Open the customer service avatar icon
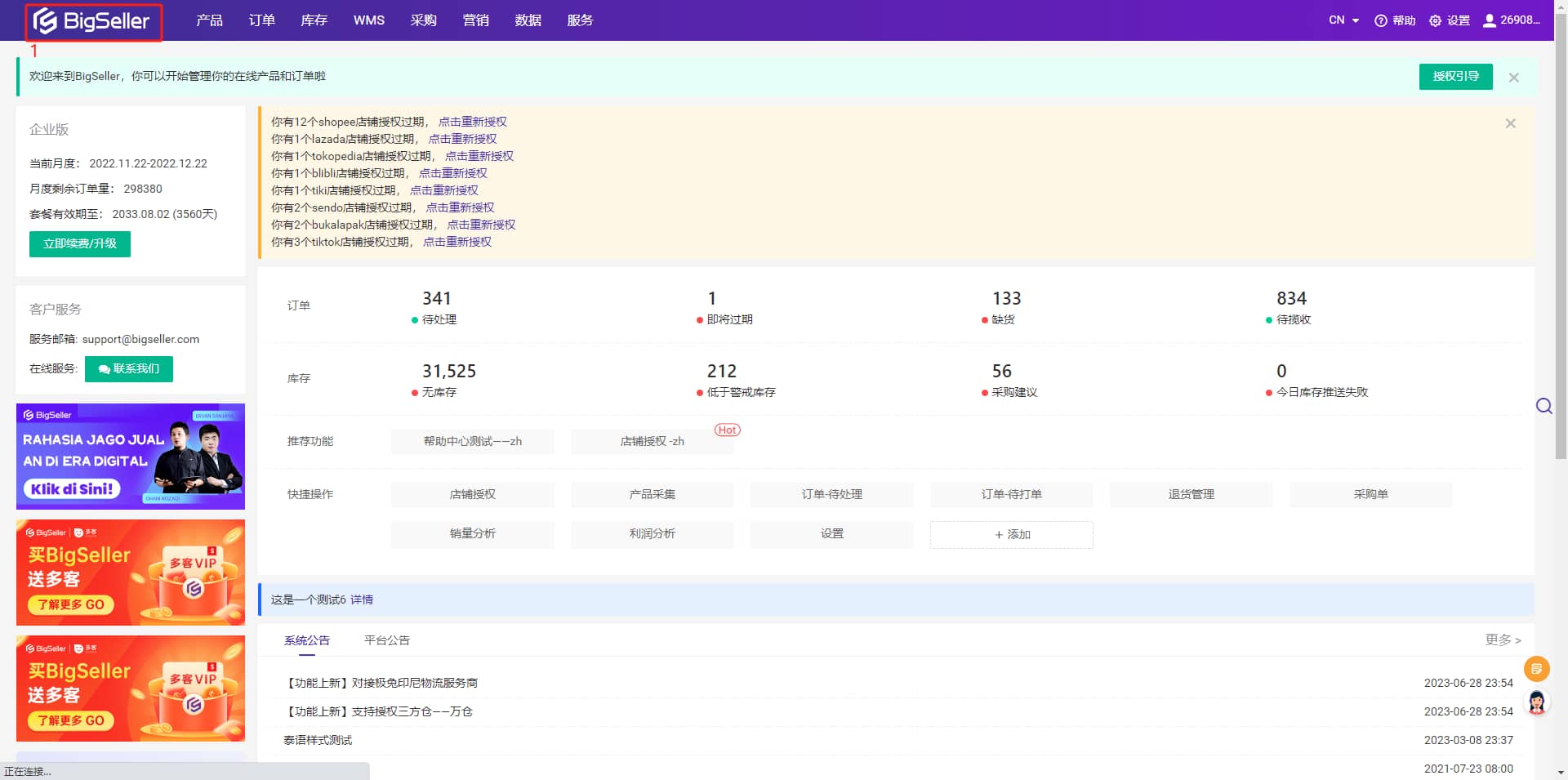Screen dimensions: 1568x780 1536,702
